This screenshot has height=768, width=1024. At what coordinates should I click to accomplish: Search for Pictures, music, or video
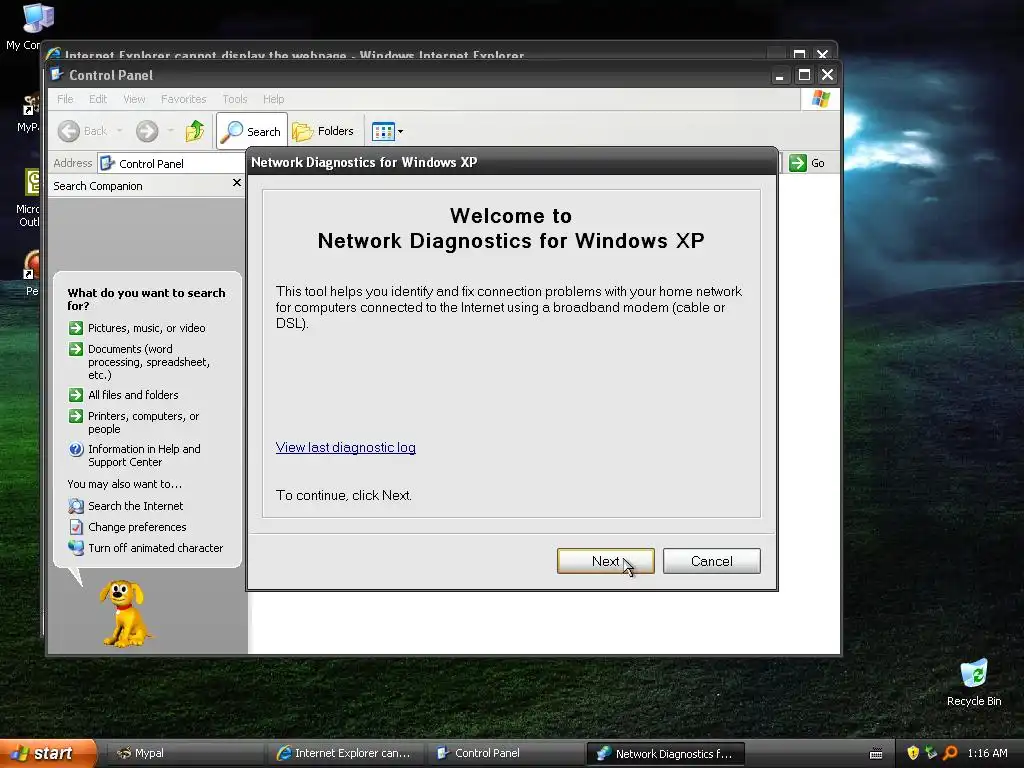click(146, 328)
